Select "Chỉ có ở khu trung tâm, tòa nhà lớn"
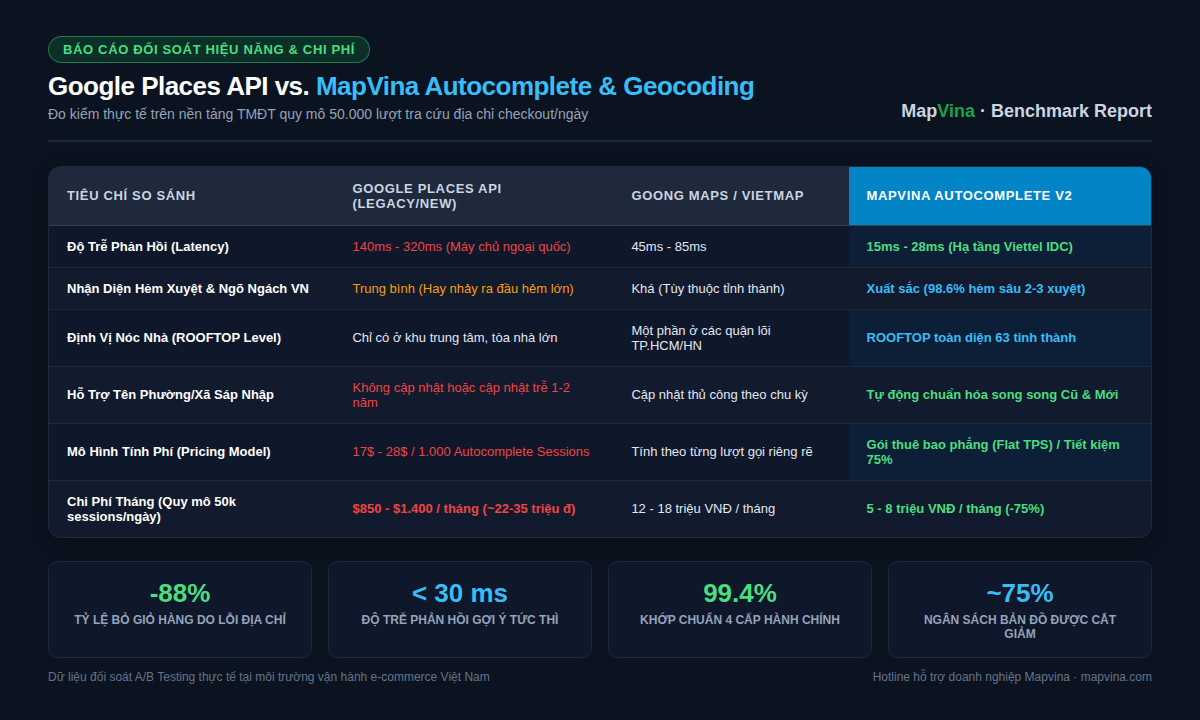Viewport: 1200px width, 720px height. (455, 338)
